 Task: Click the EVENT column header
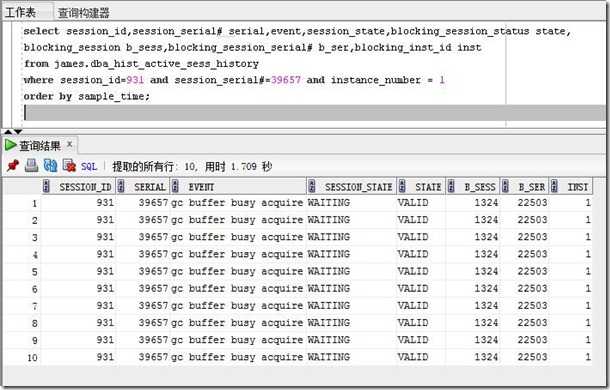238,187
